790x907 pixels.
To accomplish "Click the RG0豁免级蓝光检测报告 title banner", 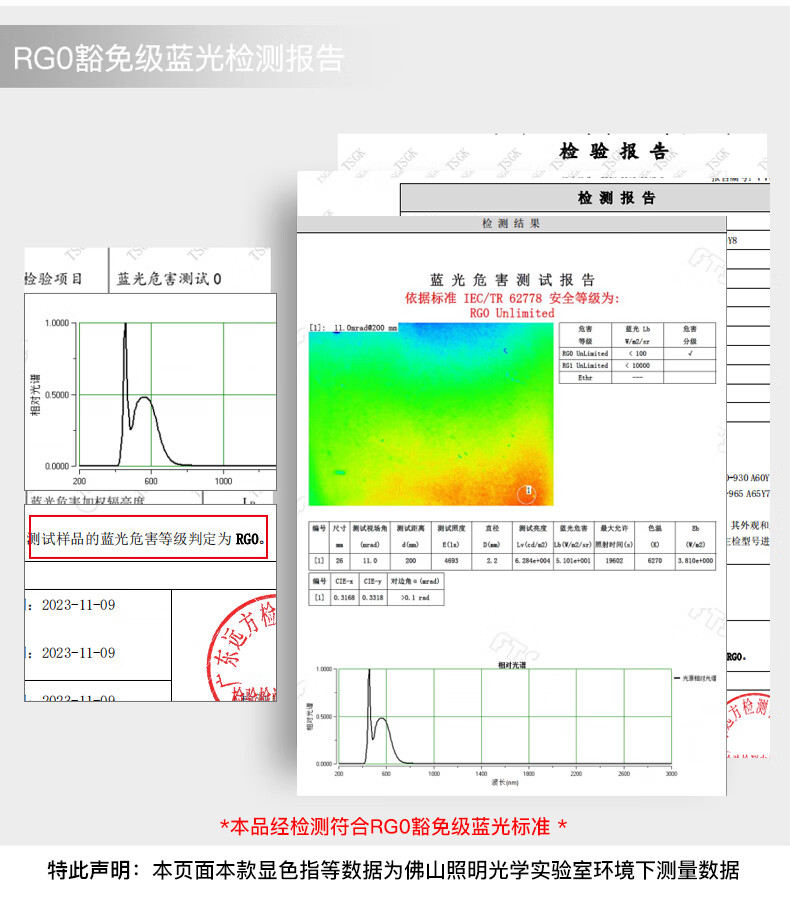I will click(179, 58).
